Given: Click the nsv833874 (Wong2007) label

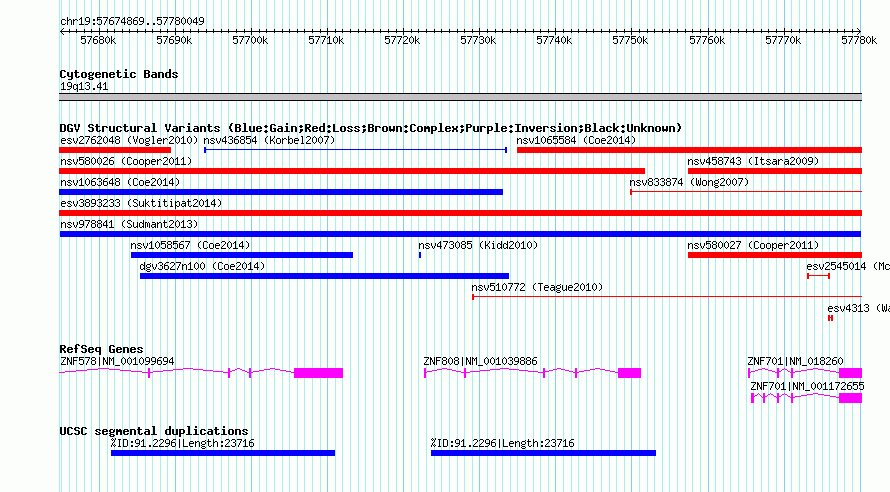Looking at the screenshot, I should 689,182.
